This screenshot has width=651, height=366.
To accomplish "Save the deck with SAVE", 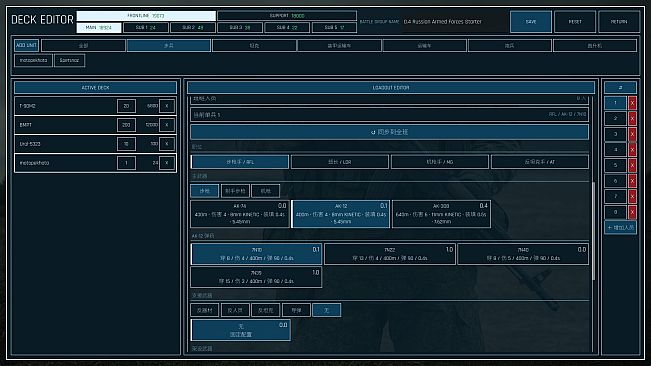I will (x=531, y=22).
